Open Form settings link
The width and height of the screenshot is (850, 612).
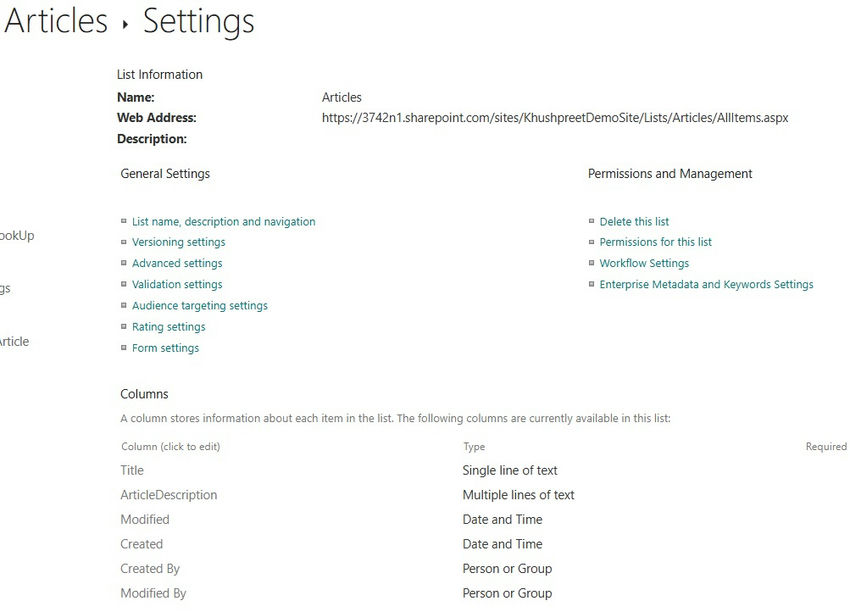pyautogui.click(x=165, y=348)
